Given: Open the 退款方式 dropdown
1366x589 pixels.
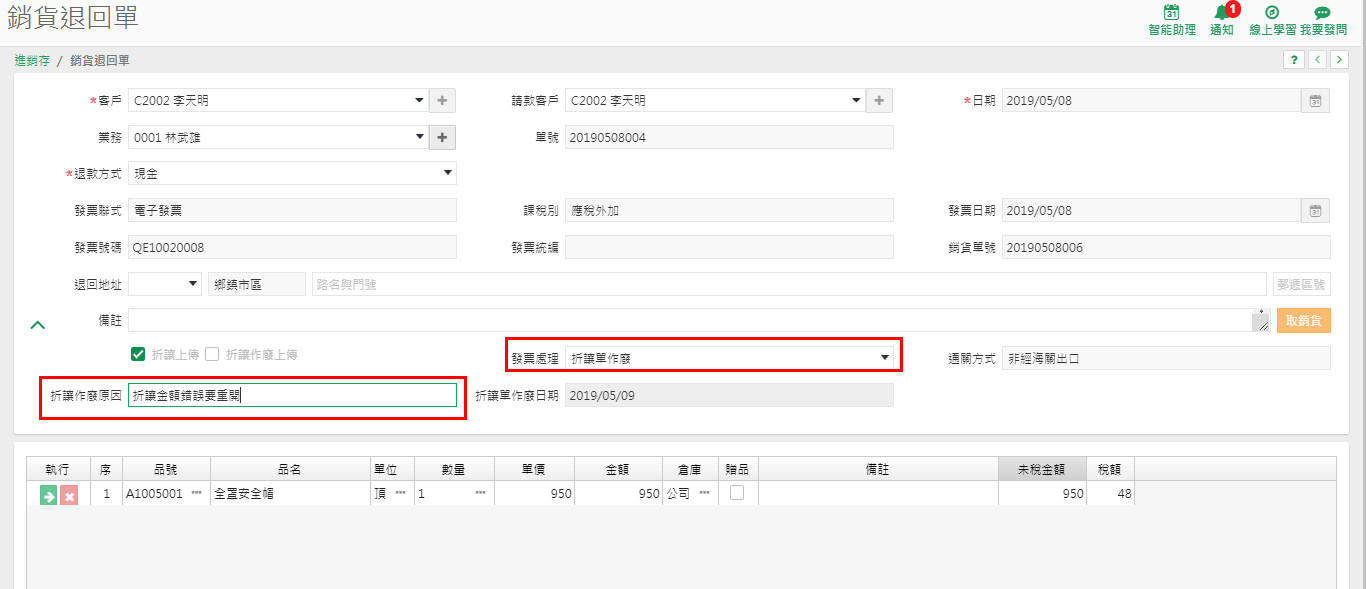Looking at the screenshot, I should tap(292, 173).
